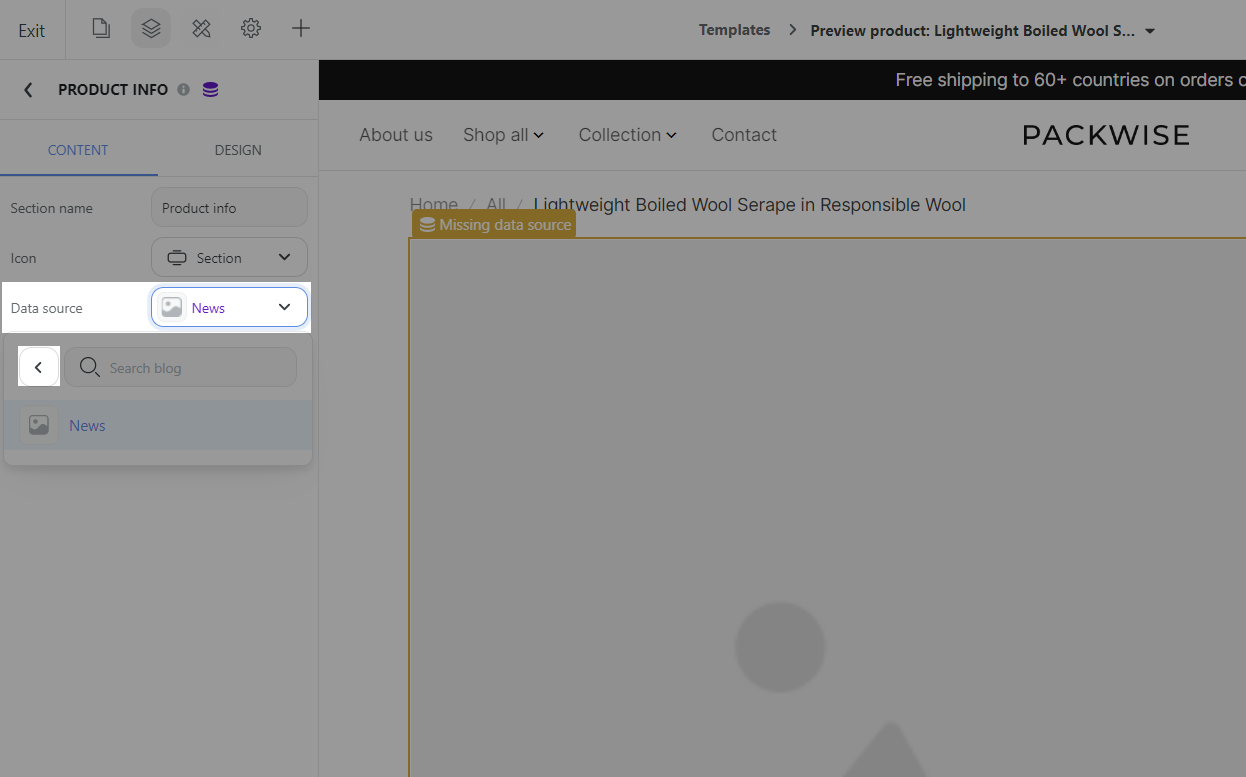Click the Section icon in Icon dropdown
Image resolution: width=1246 pixels, height=777 pixels.
[177, 258]
